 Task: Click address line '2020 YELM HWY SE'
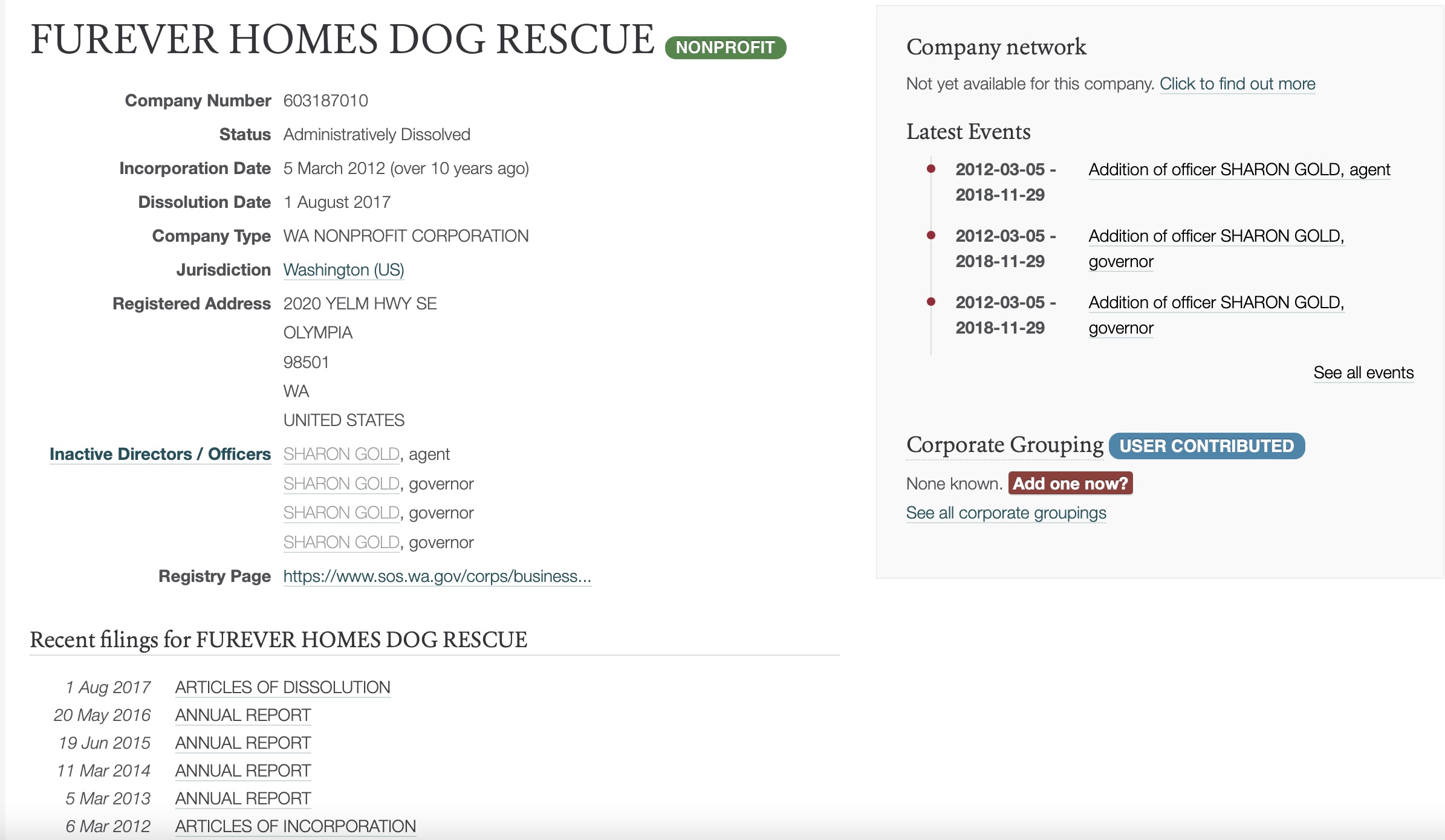tap(360, 303)
